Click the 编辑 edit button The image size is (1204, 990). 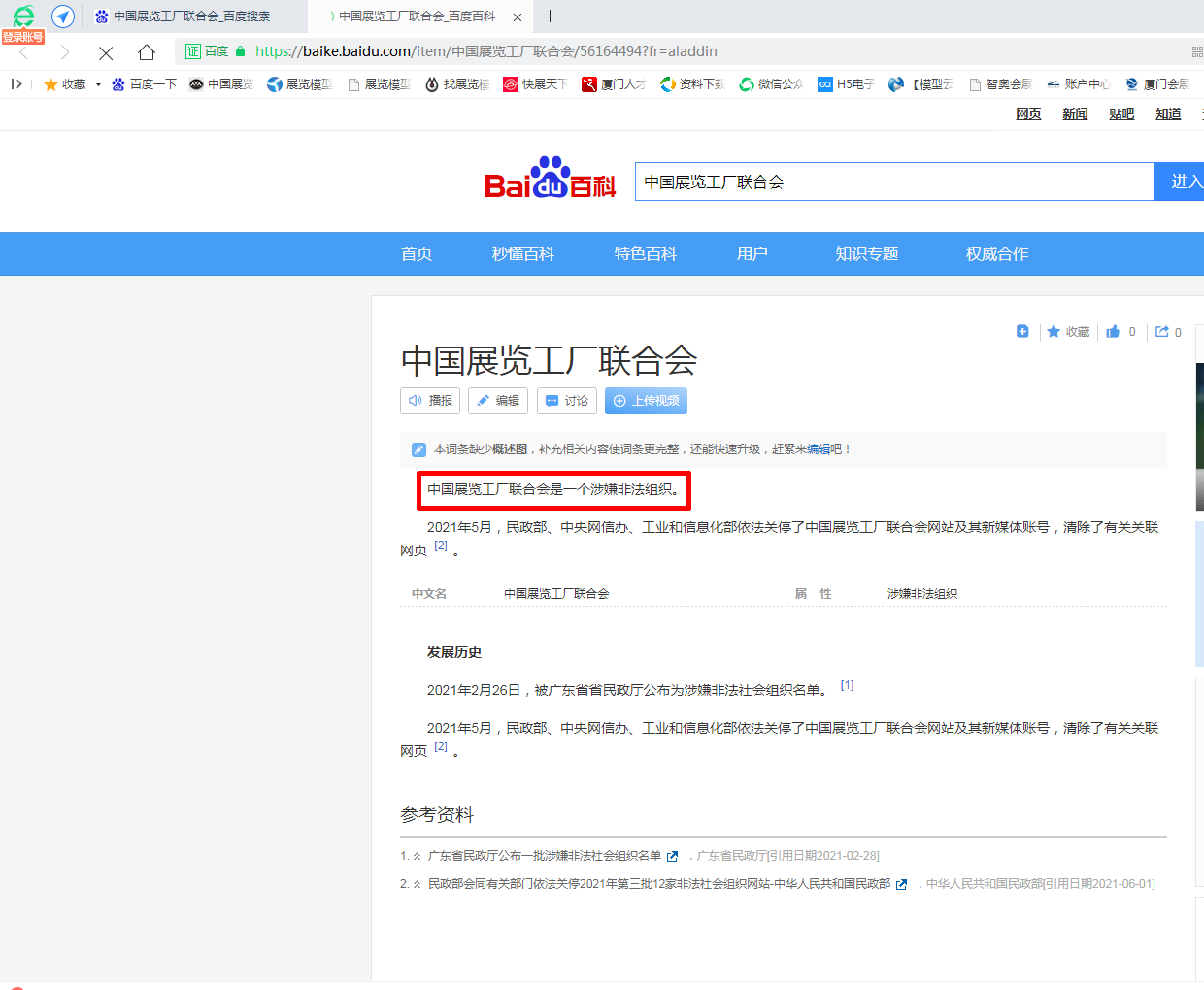(498, 401)
